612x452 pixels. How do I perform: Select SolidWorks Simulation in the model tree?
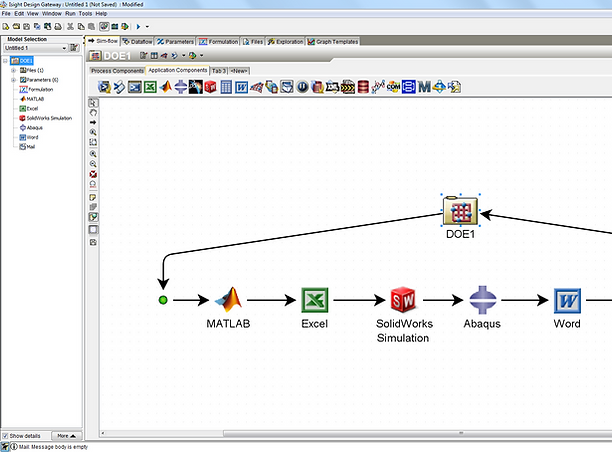tap(46, 118)
